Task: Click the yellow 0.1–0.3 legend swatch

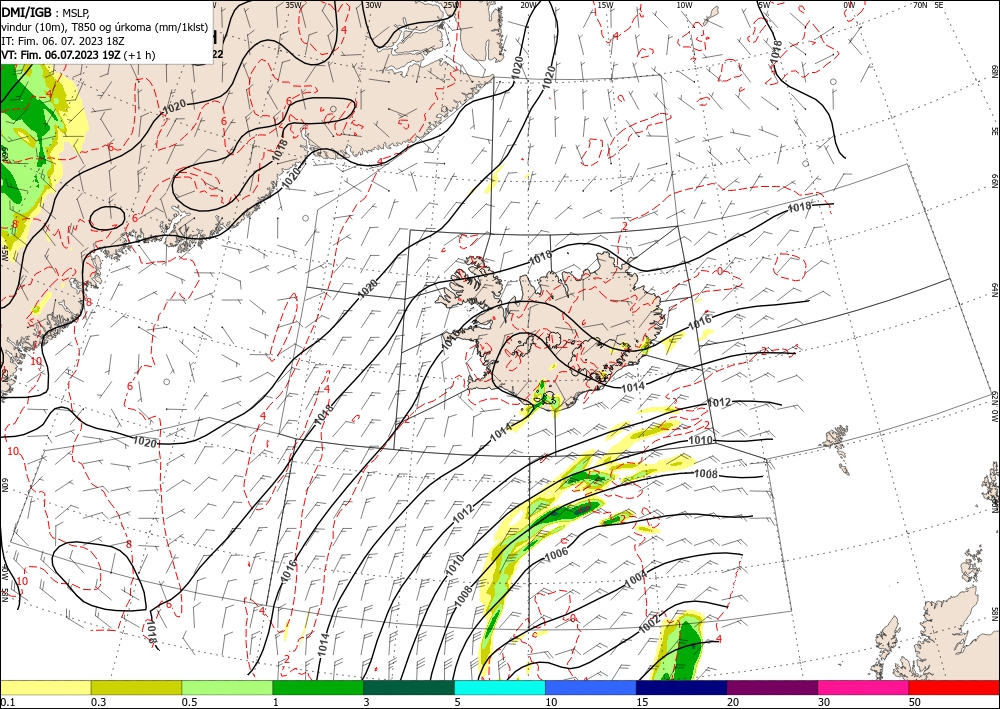Action: (45, 687)
